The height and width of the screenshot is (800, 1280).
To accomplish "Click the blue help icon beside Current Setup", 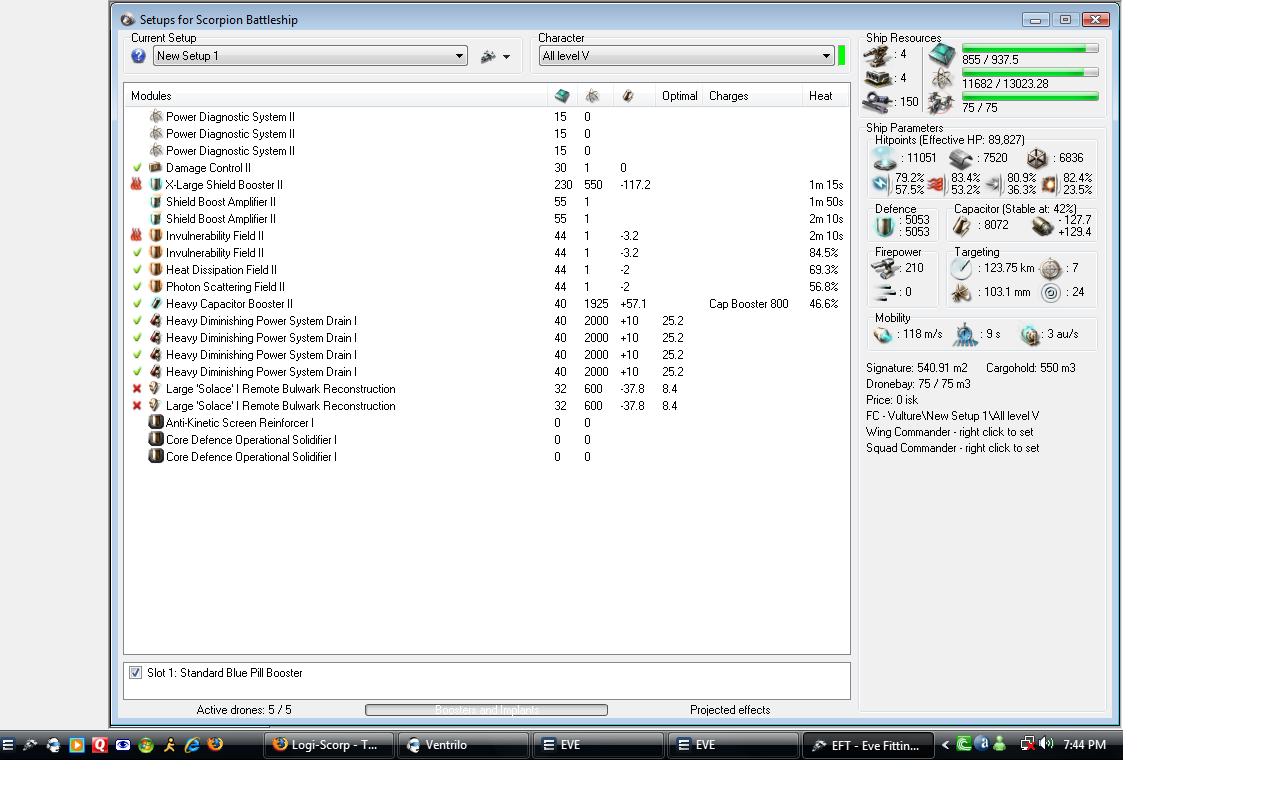I will coord(138,56).
